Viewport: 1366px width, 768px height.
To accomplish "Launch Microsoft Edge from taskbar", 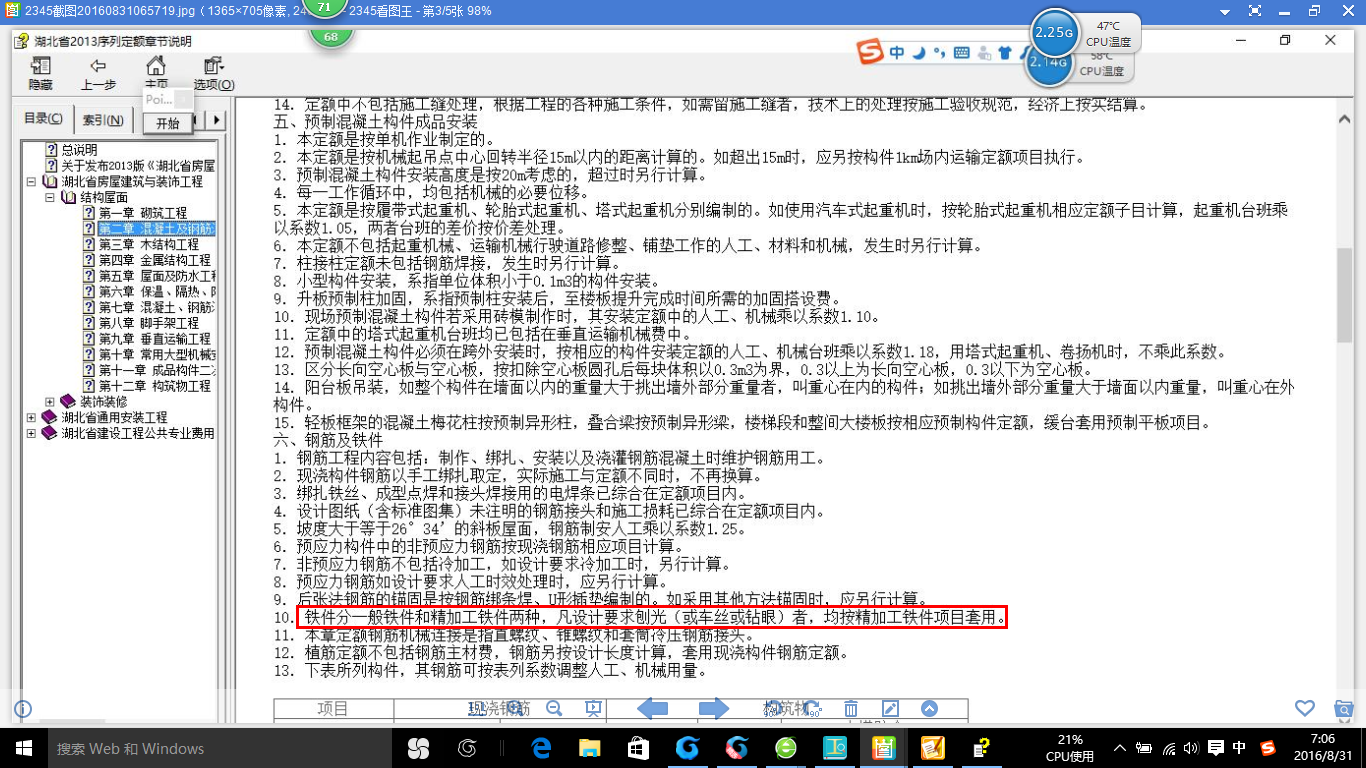I will tap(541, 748).
